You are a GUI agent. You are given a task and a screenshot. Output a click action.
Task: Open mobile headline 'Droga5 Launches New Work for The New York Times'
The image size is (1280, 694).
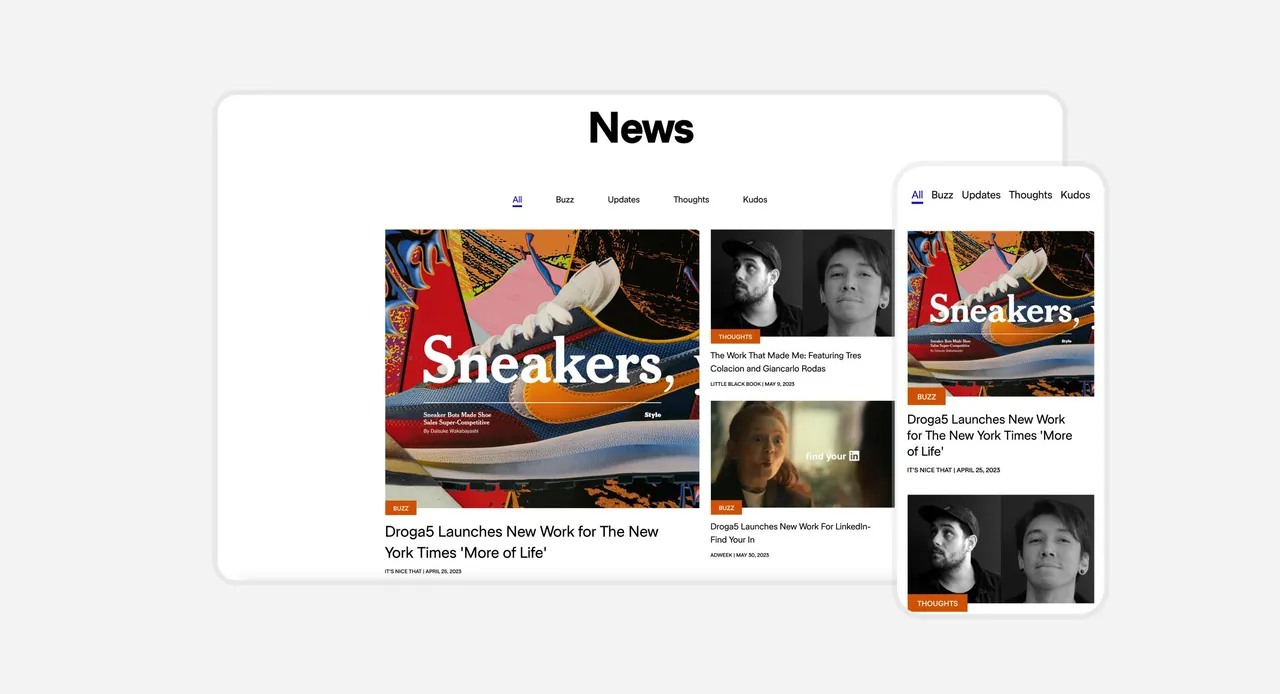(x=989, y=435)
